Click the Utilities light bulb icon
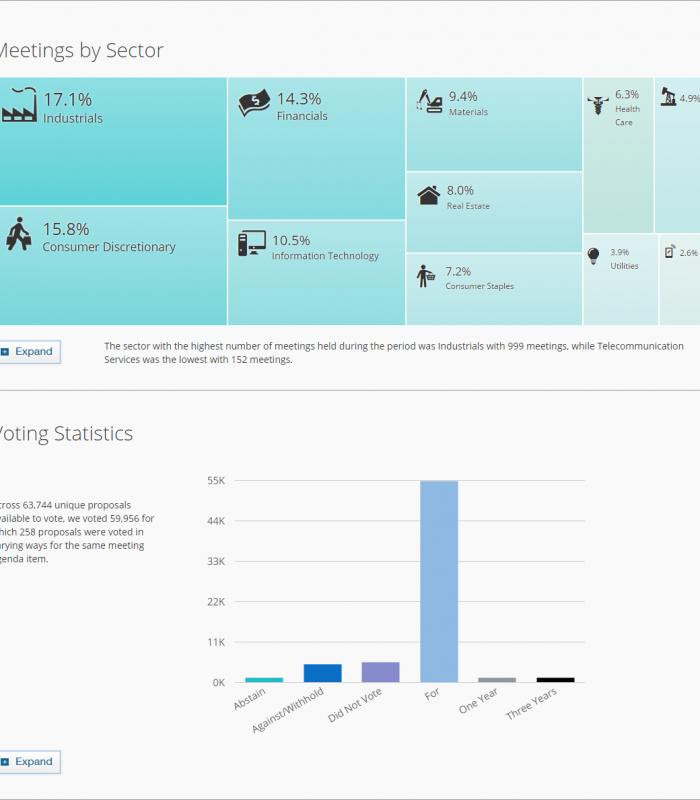 [x=594, y=256]
